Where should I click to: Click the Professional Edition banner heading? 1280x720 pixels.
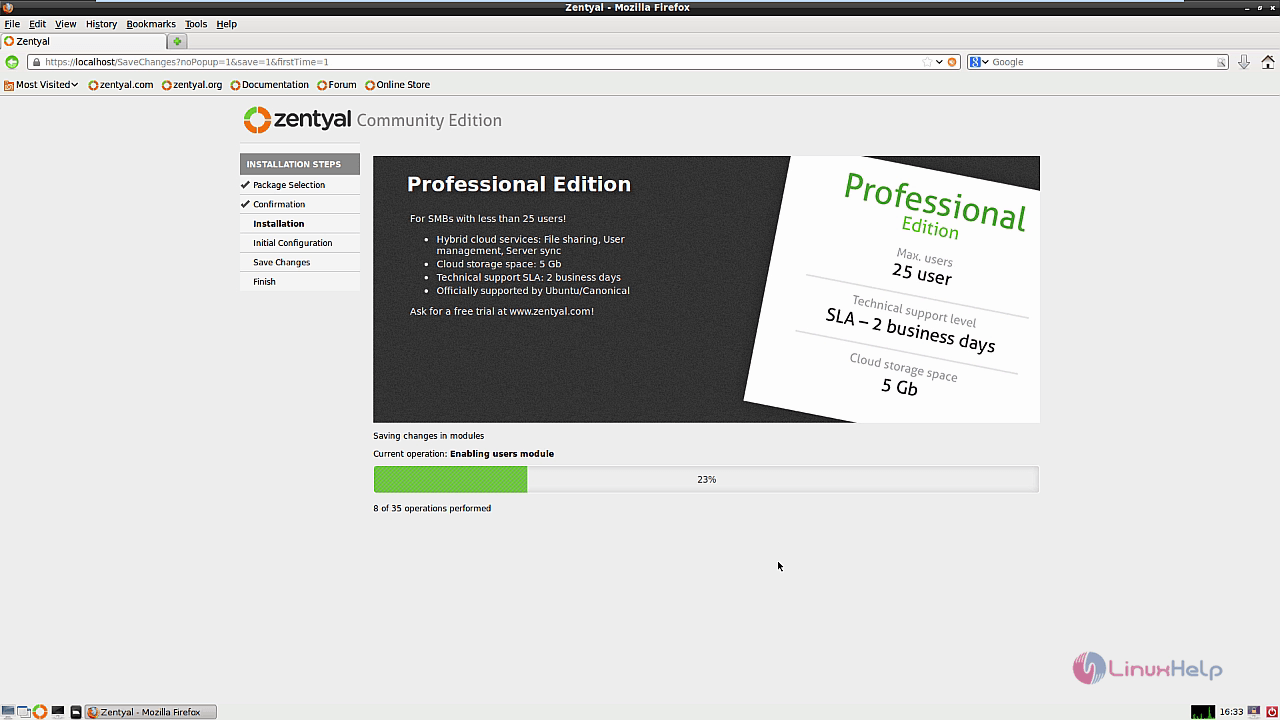point(519,184)
